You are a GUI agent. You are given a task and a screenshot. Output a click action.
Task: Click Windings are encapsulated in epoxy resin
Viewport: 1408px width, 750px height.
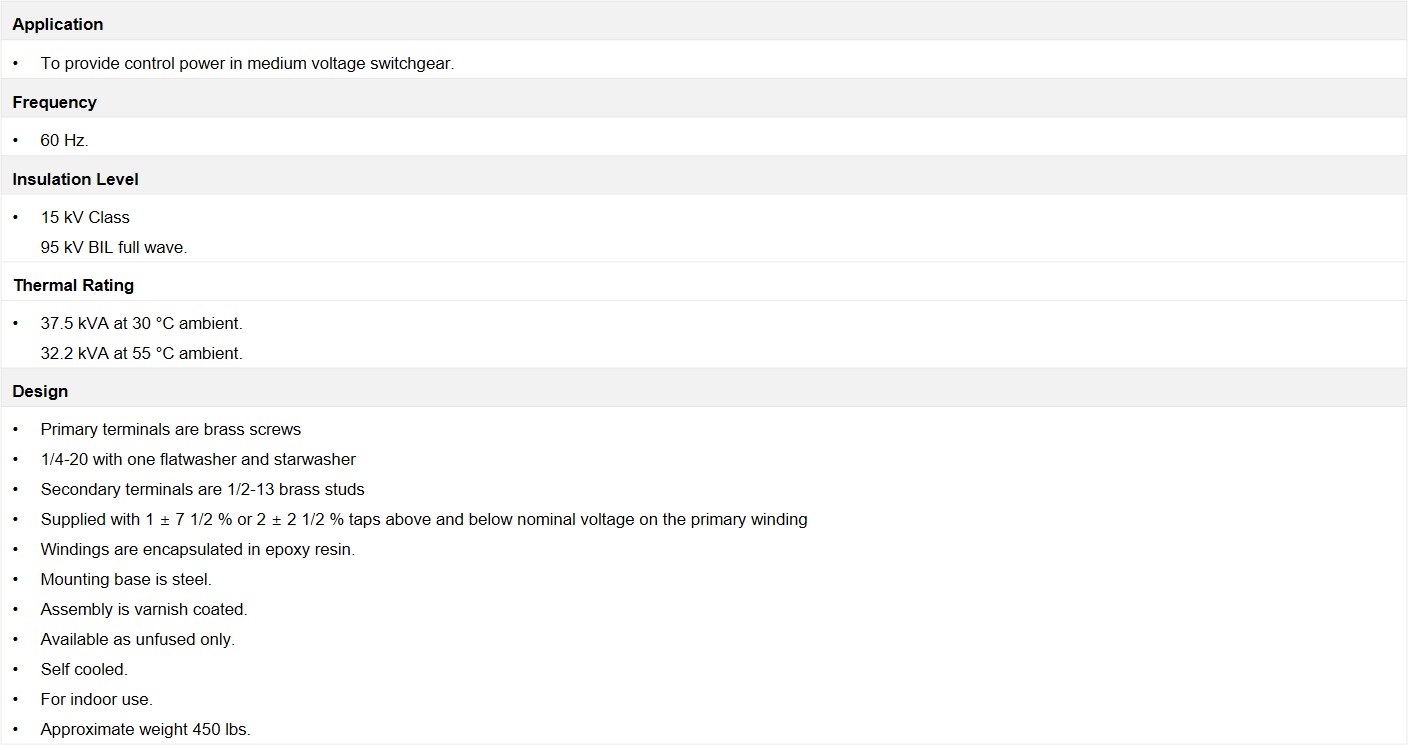198,550
